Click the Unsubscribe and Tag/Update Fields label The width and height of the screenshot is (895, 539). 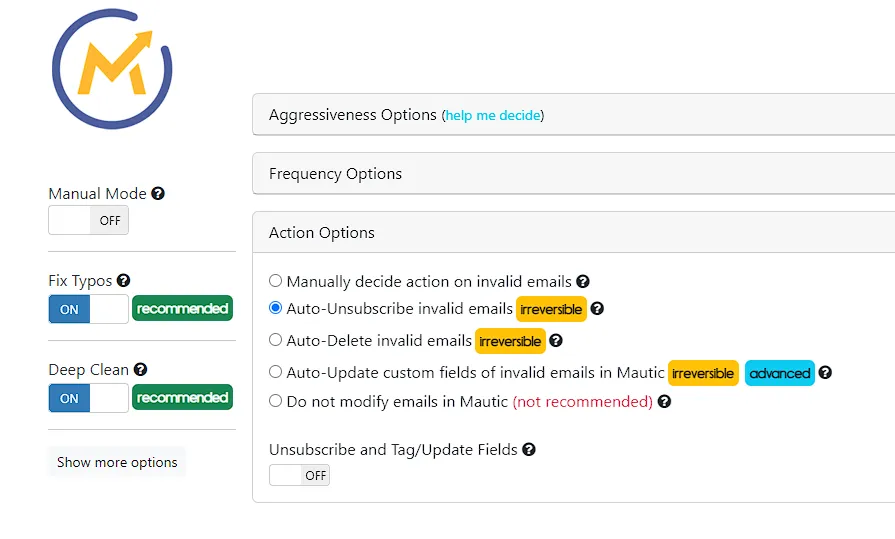click(x=393, y=450)
